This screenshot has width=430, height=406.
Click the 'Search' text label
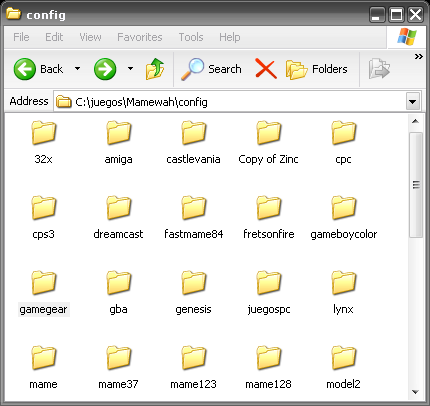point(225,69)
